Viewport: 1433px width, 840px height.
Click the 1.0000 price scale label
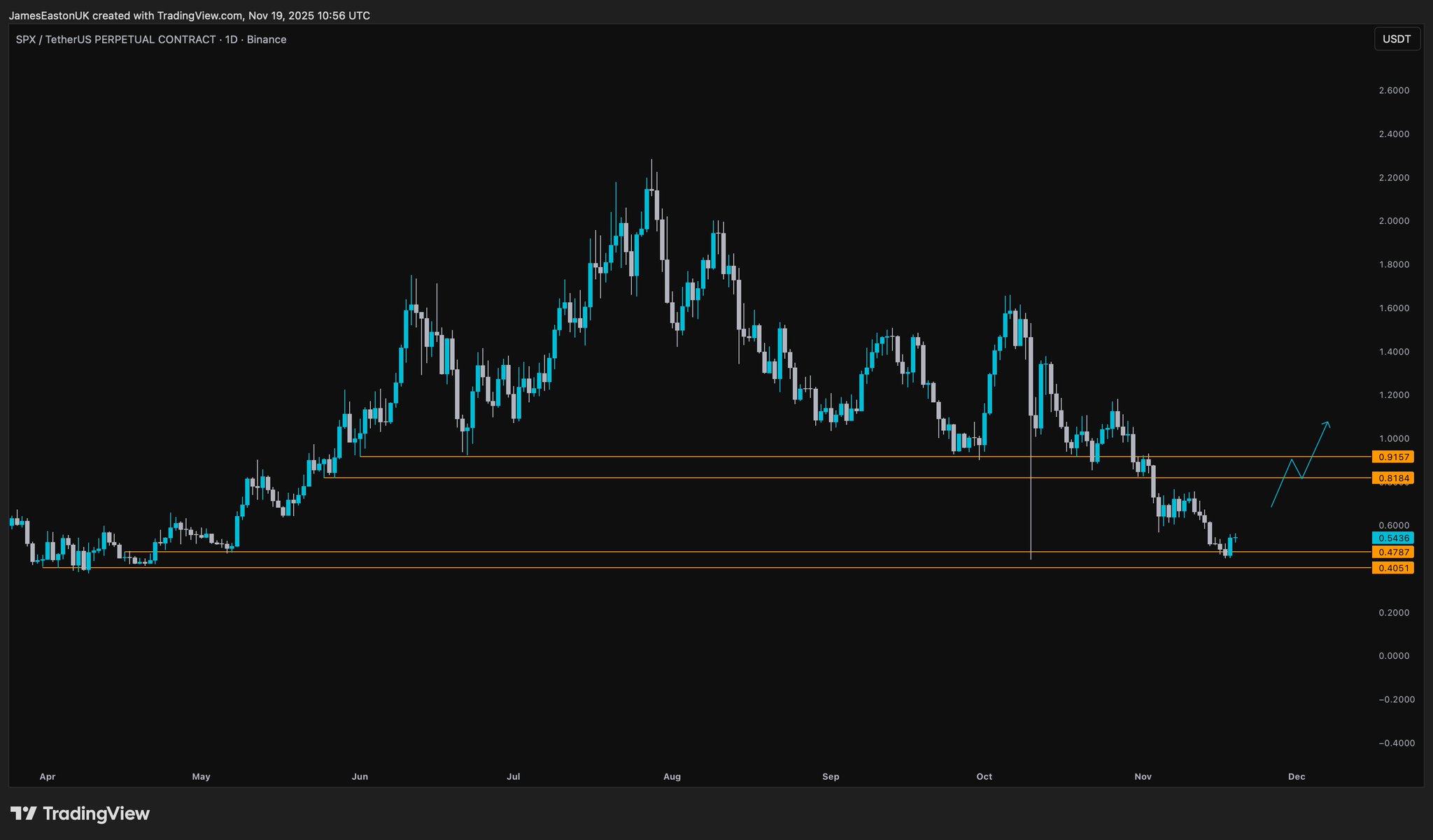1394,439
